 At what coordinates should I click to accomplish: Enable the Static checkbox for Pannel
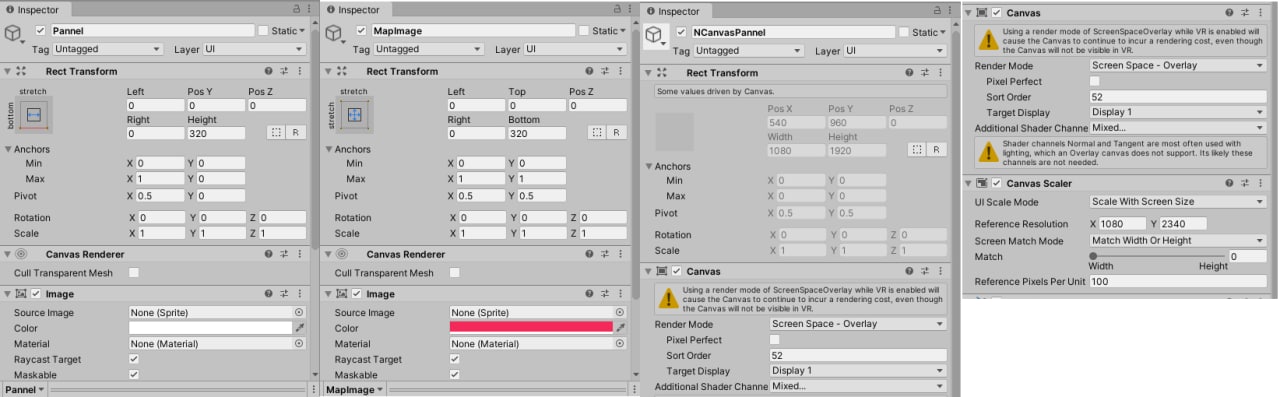[263, 31]
